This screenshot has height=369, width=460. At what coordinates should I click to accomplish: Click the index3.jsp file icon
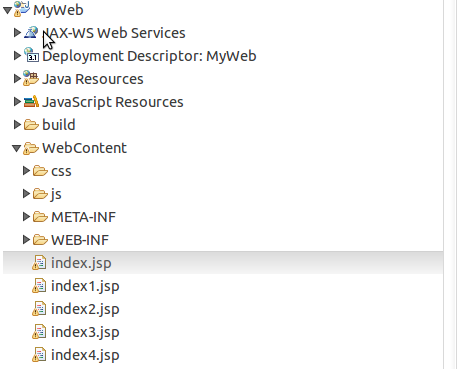tap(39, 332)
